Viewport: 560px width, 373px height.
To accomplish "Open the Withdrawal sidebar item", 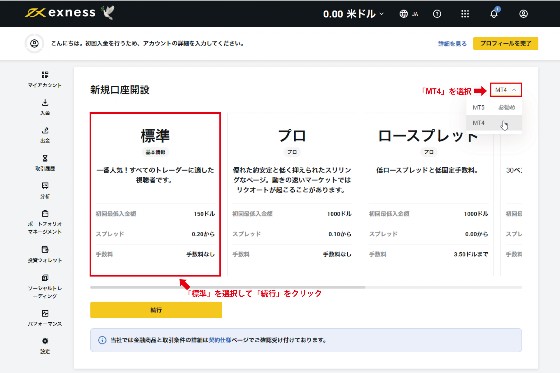I will point(45,135).
